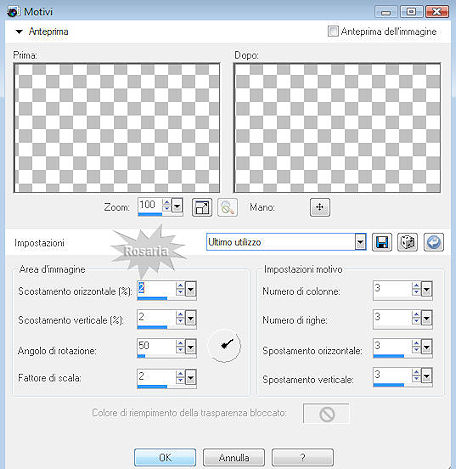Screen dimensions: 456x469
Task: Click the Numero di righe value field
Action: [x=392, y=318]
